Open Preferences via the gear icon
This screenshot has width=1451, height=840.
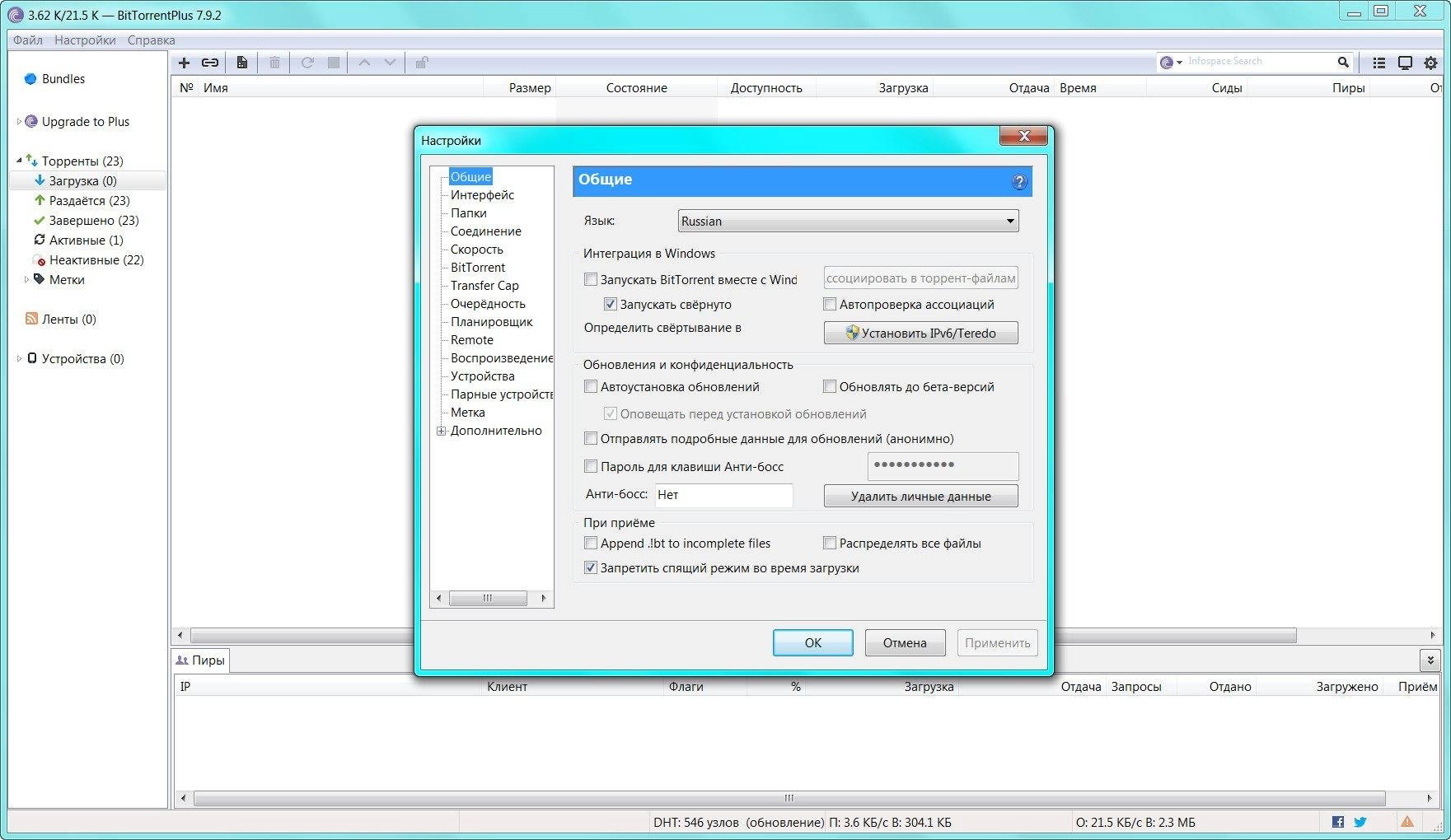click(x=1431, y=63)
